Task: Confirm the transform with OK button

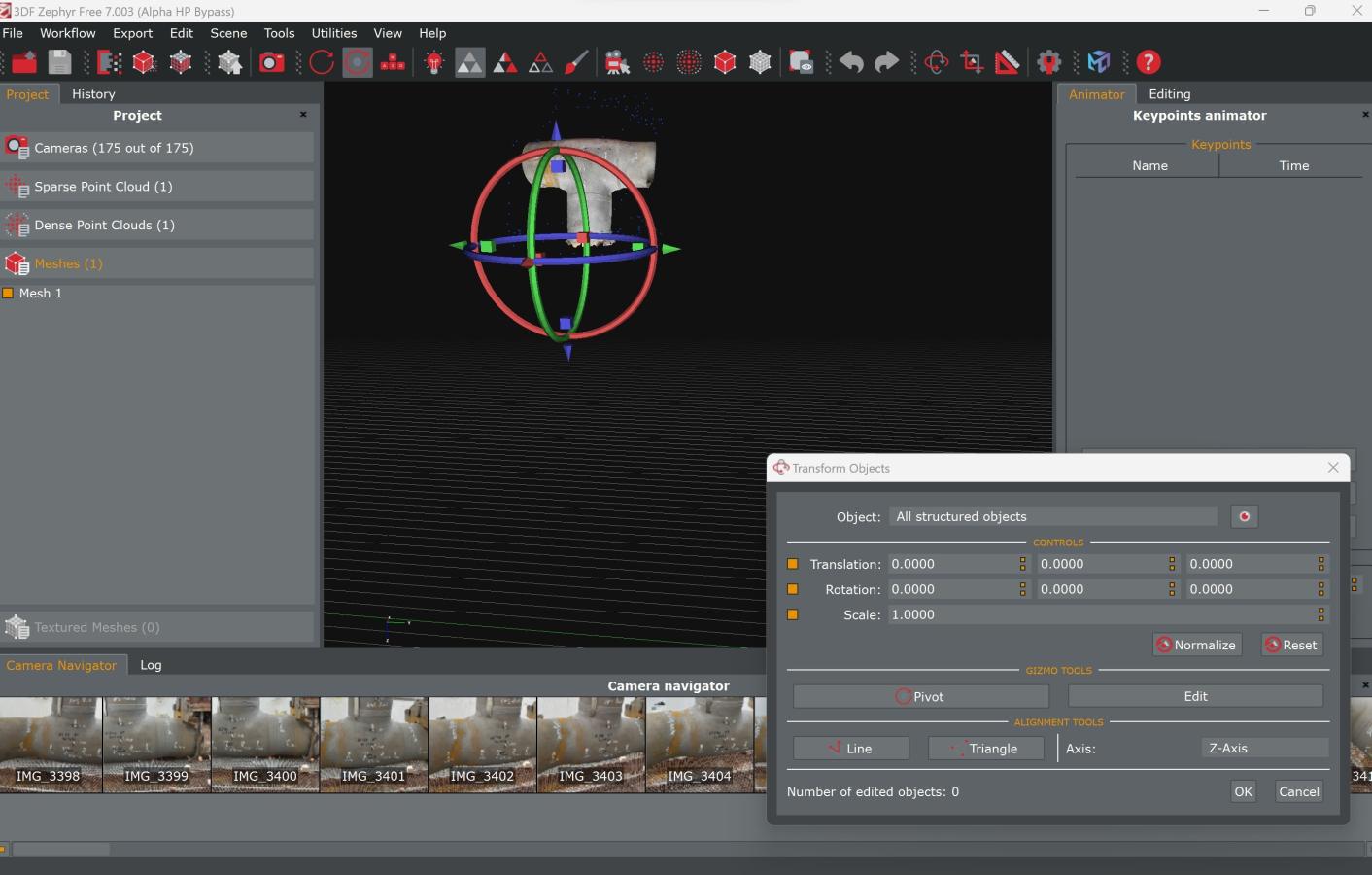Action: point(1243,791)
